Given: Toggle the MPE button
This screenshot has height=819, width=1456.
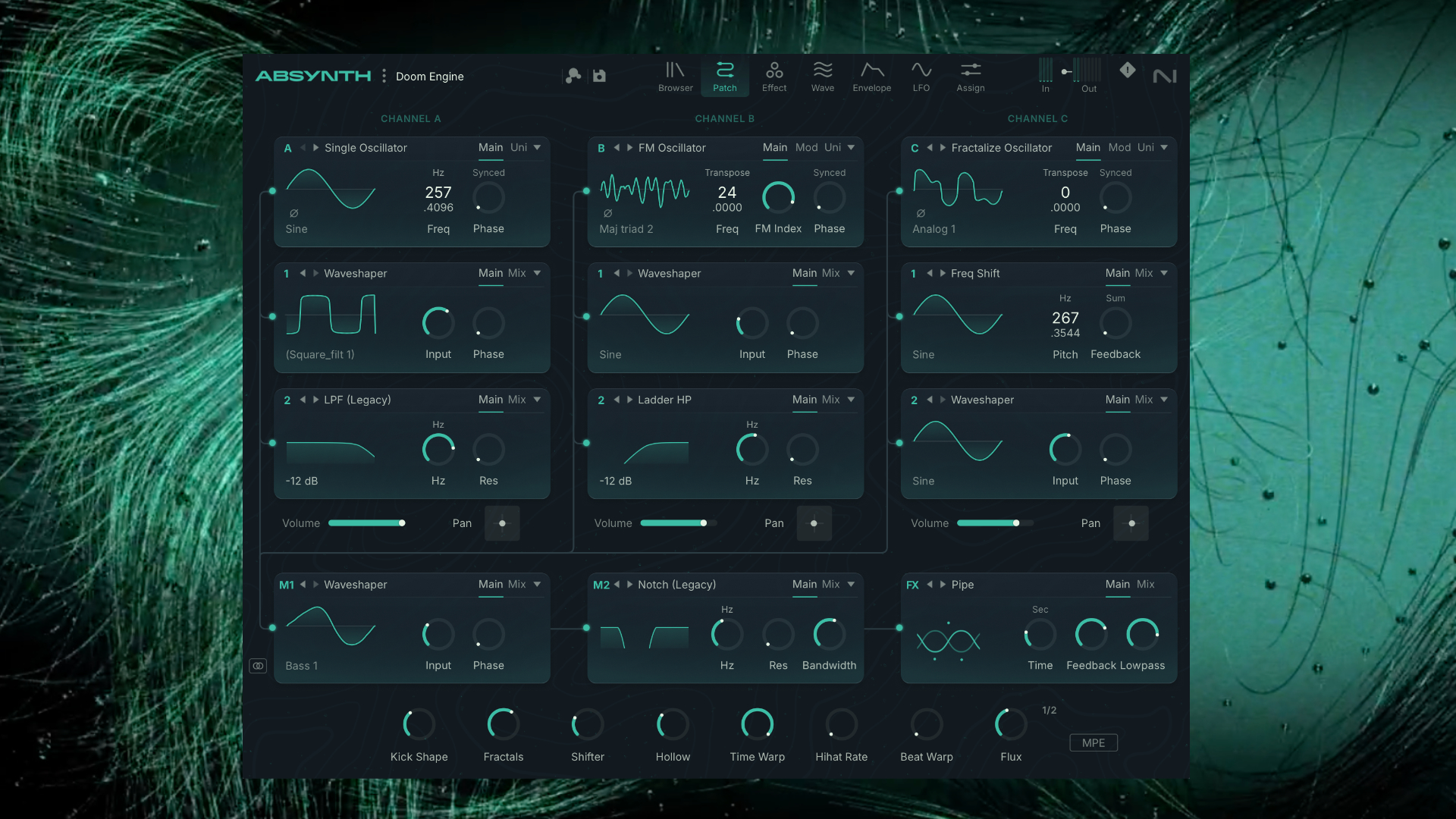Looking at the screenshot, I should tap(1093, 743).
